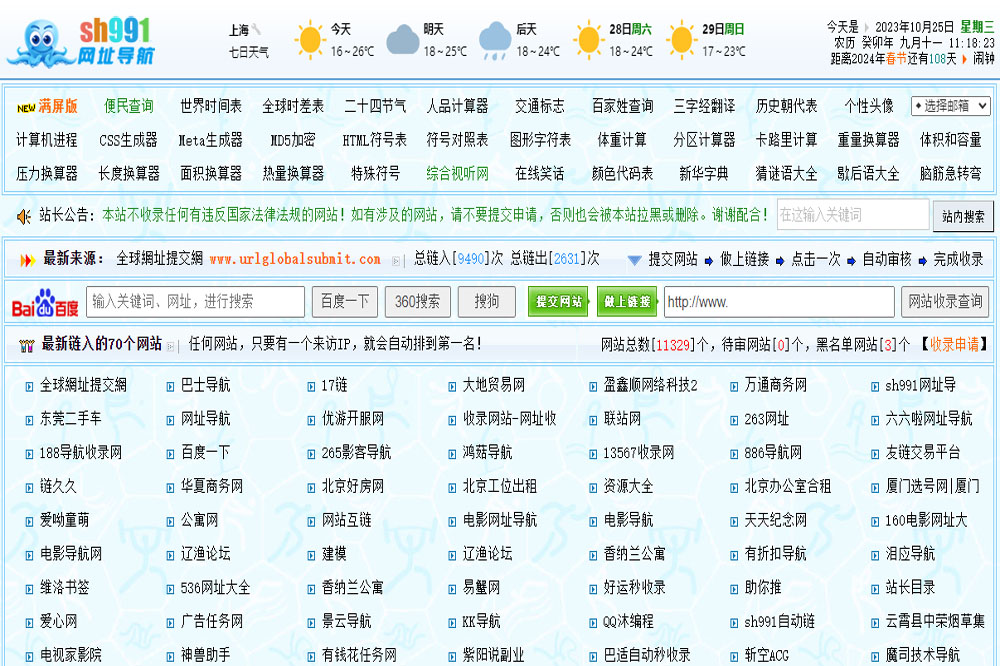Click the pencil icon next to 上海
The width and height of the screenshot is (1000, 666).
[x=257, y=30]
